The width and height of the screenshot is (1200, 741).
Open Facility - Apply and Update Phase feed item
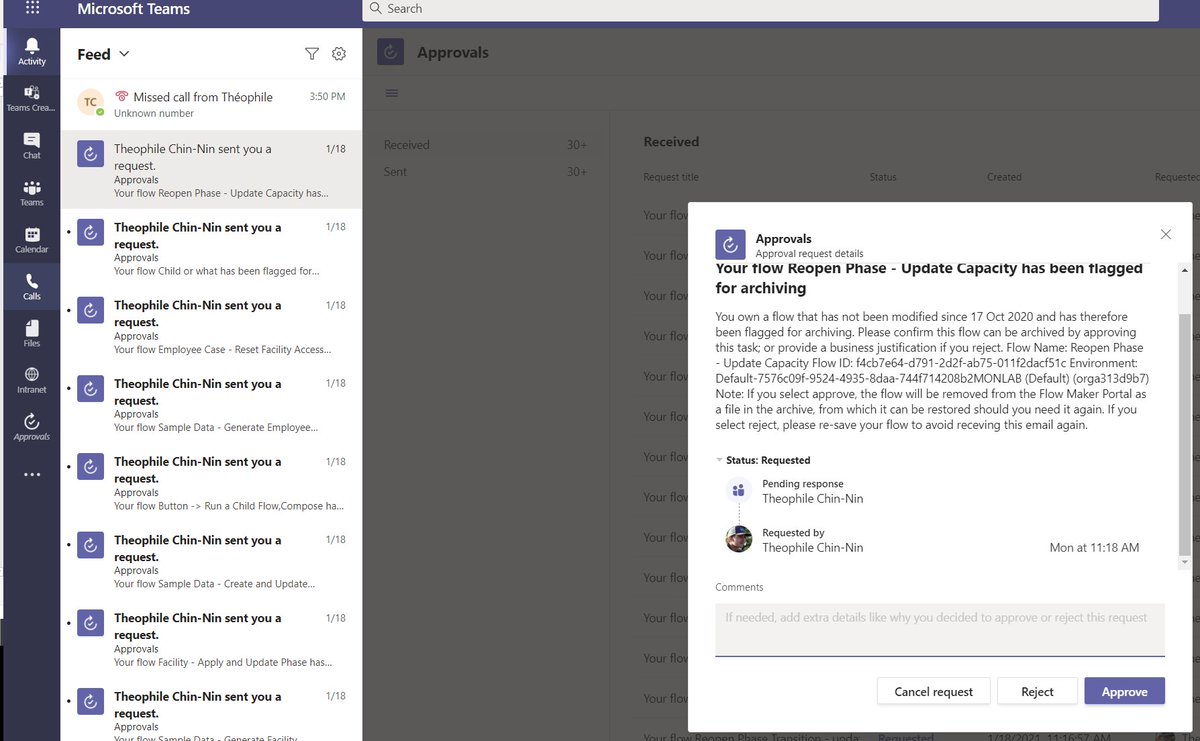[x=211, y=638]
